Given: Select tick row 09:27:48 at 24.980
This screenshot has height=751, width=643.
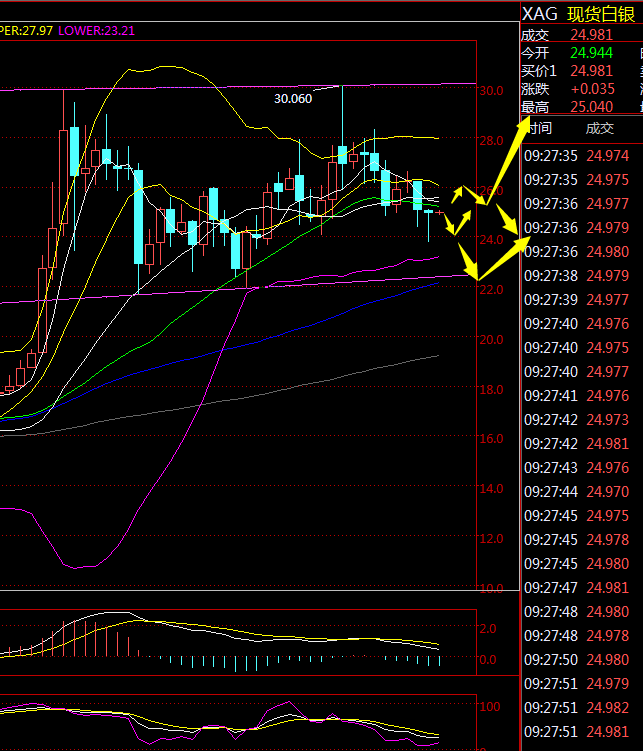Looking at the screenshot, I should point(576,612).
